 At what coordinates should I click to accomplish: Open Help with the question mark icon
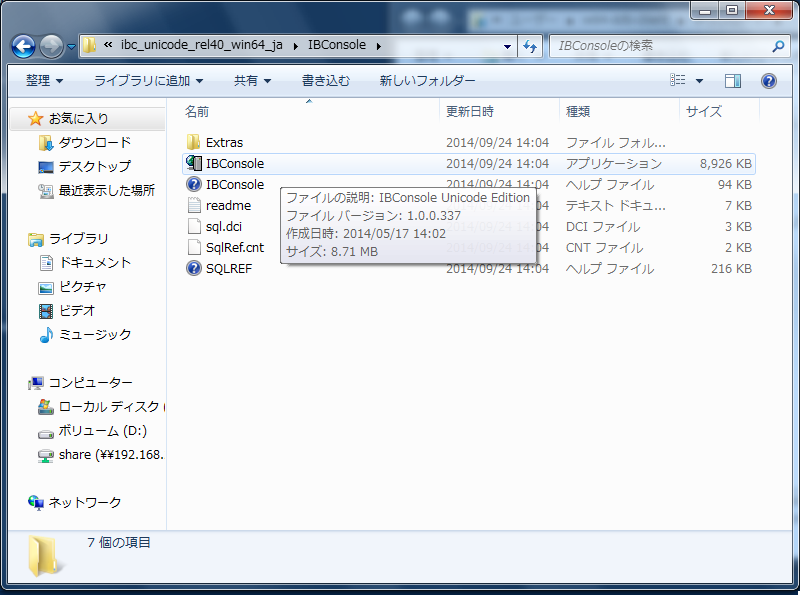tap(769, 81)
